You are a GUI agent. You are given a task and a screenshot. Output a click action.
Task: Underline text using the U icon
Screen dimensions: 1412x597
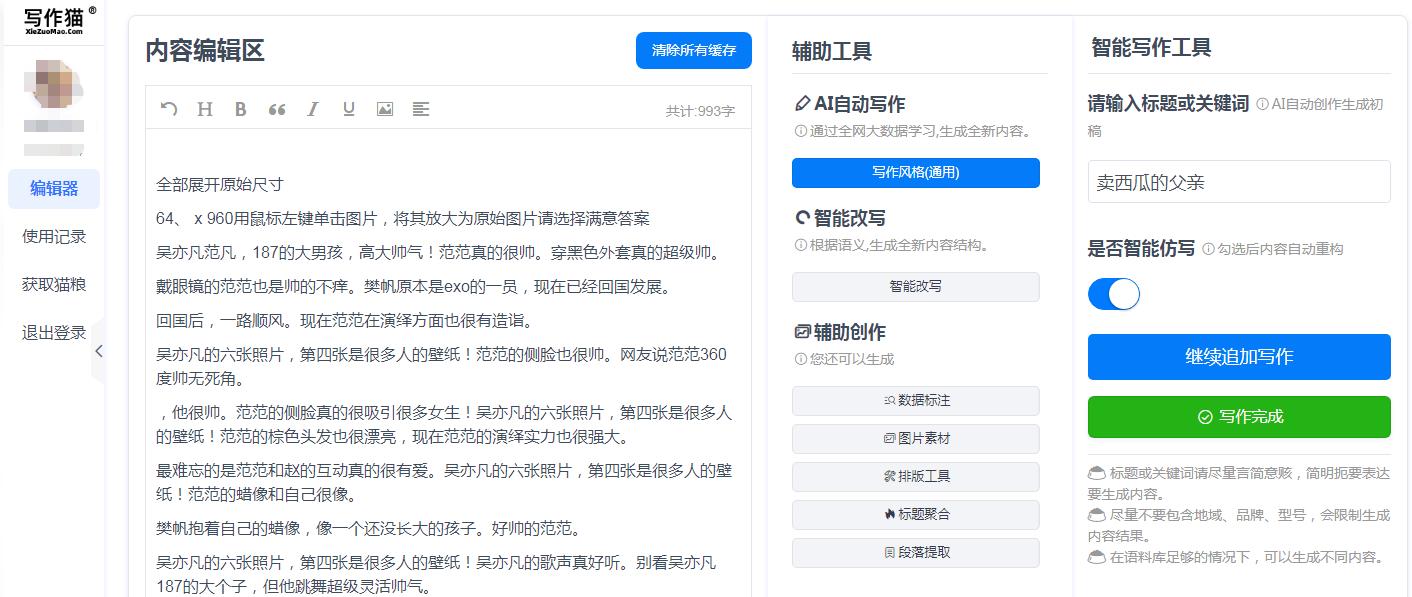click(348, 109)
